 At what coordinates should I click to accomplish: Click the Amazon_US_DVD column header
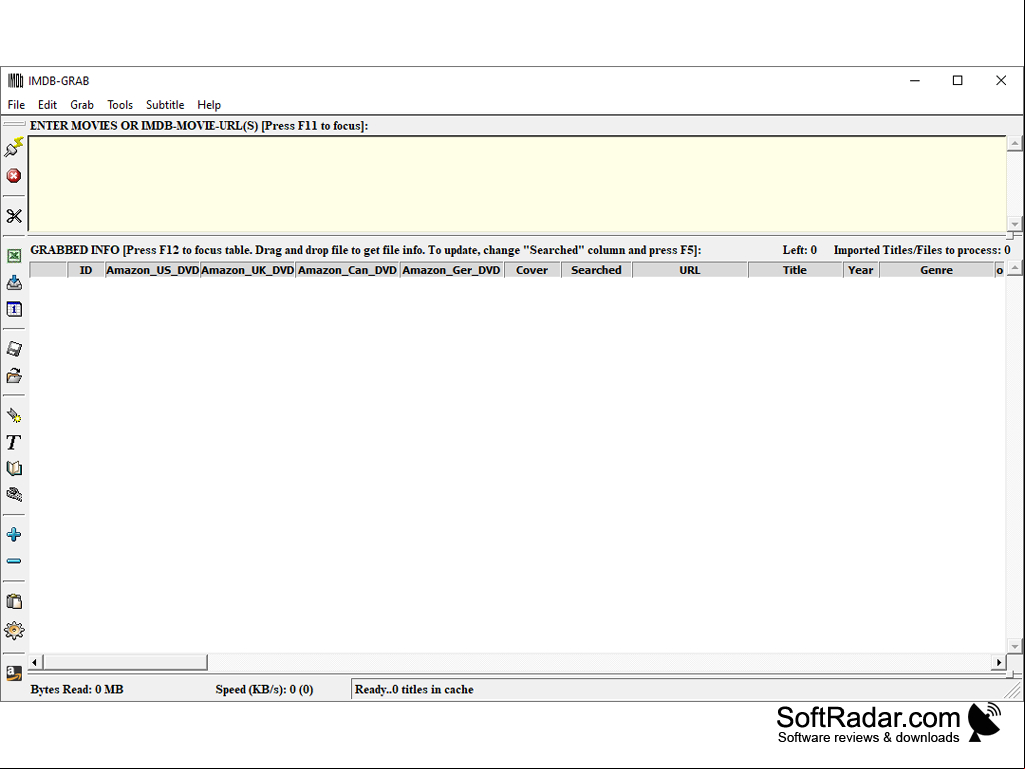pyautogui.click(x=152, y=270)
